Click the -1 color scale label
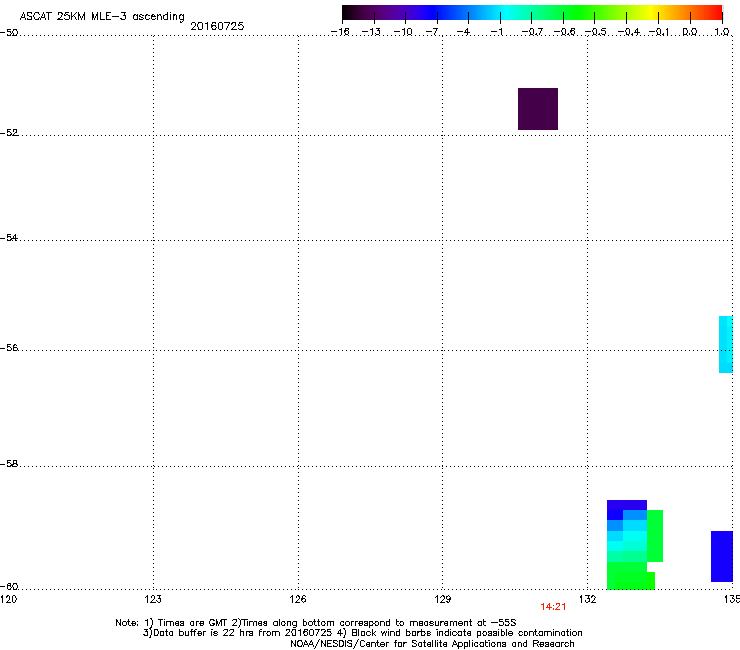The width and height of the screenshot is (740, 650). click(496, 32)
